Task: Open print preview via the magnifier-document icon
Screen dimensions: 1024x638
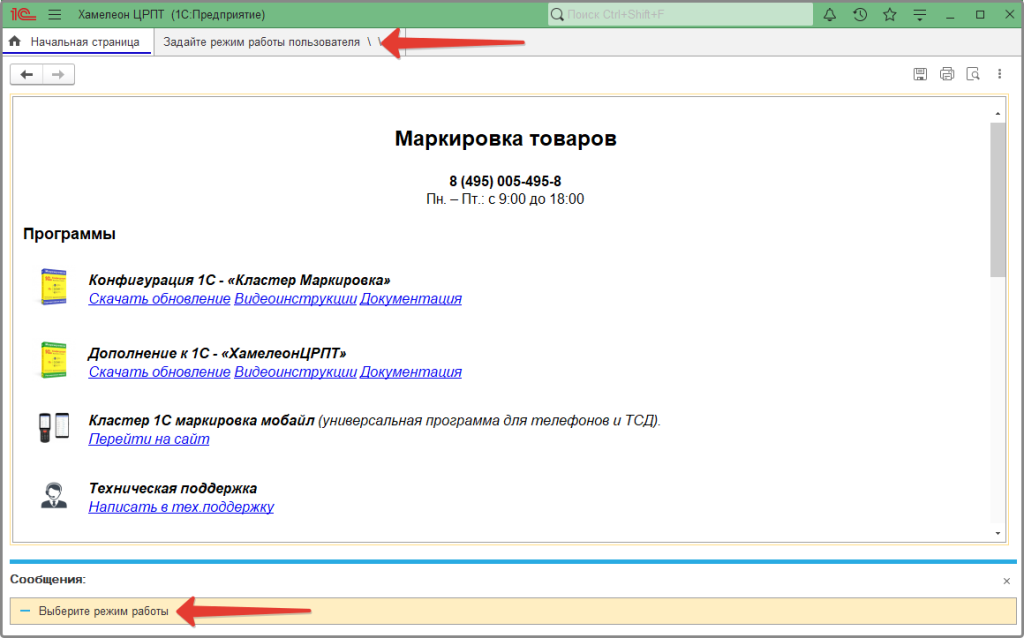Action: click(x=973, y=73)
